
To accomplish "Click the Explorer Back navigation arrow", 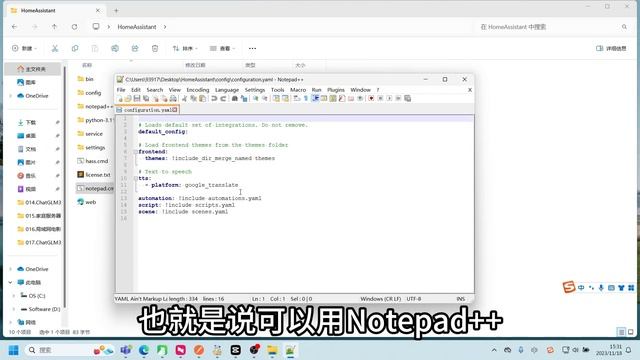I will (15, 27).
